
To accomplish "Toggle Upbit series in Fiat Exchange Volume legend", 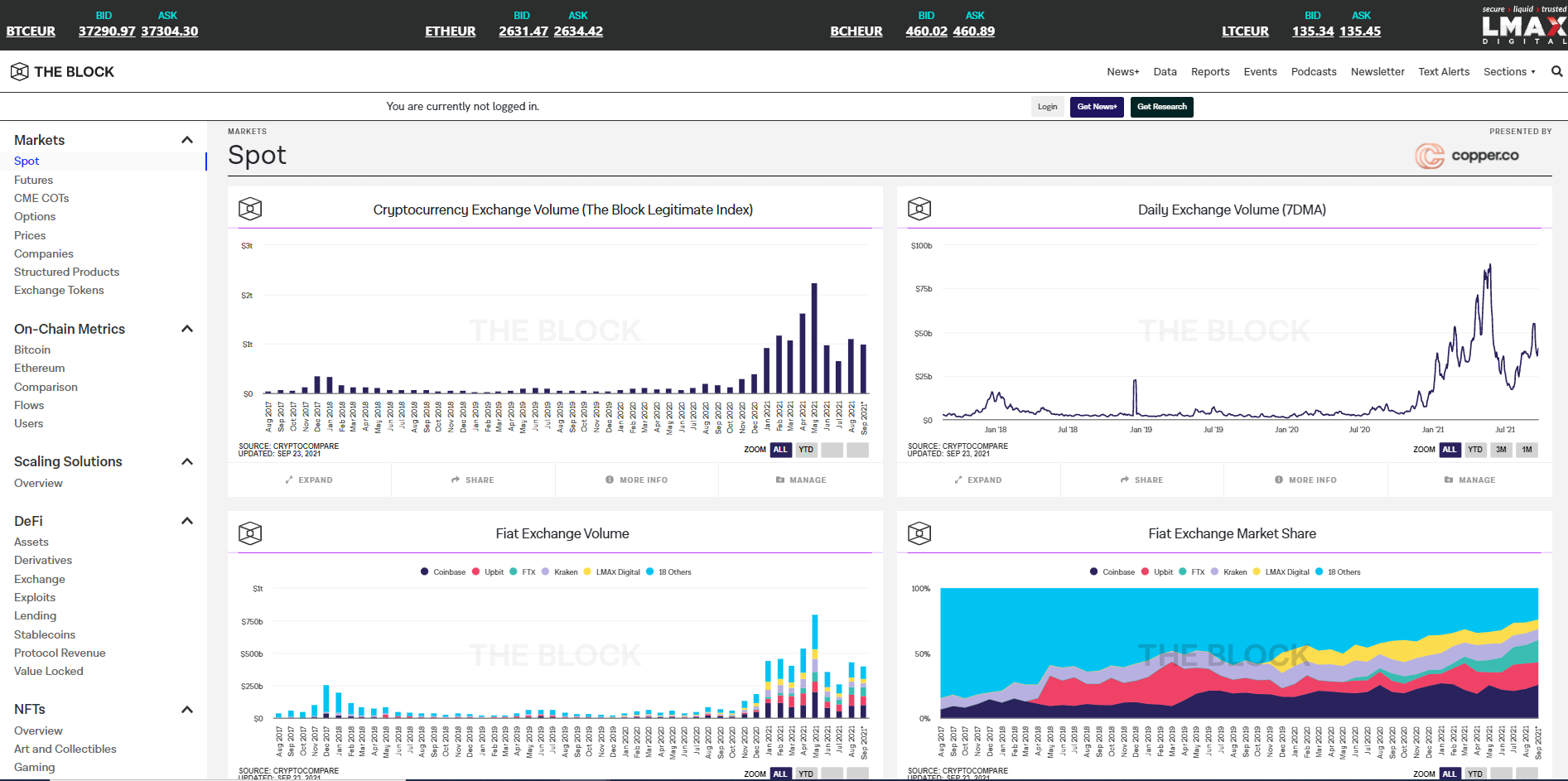I will pos(488,572).
